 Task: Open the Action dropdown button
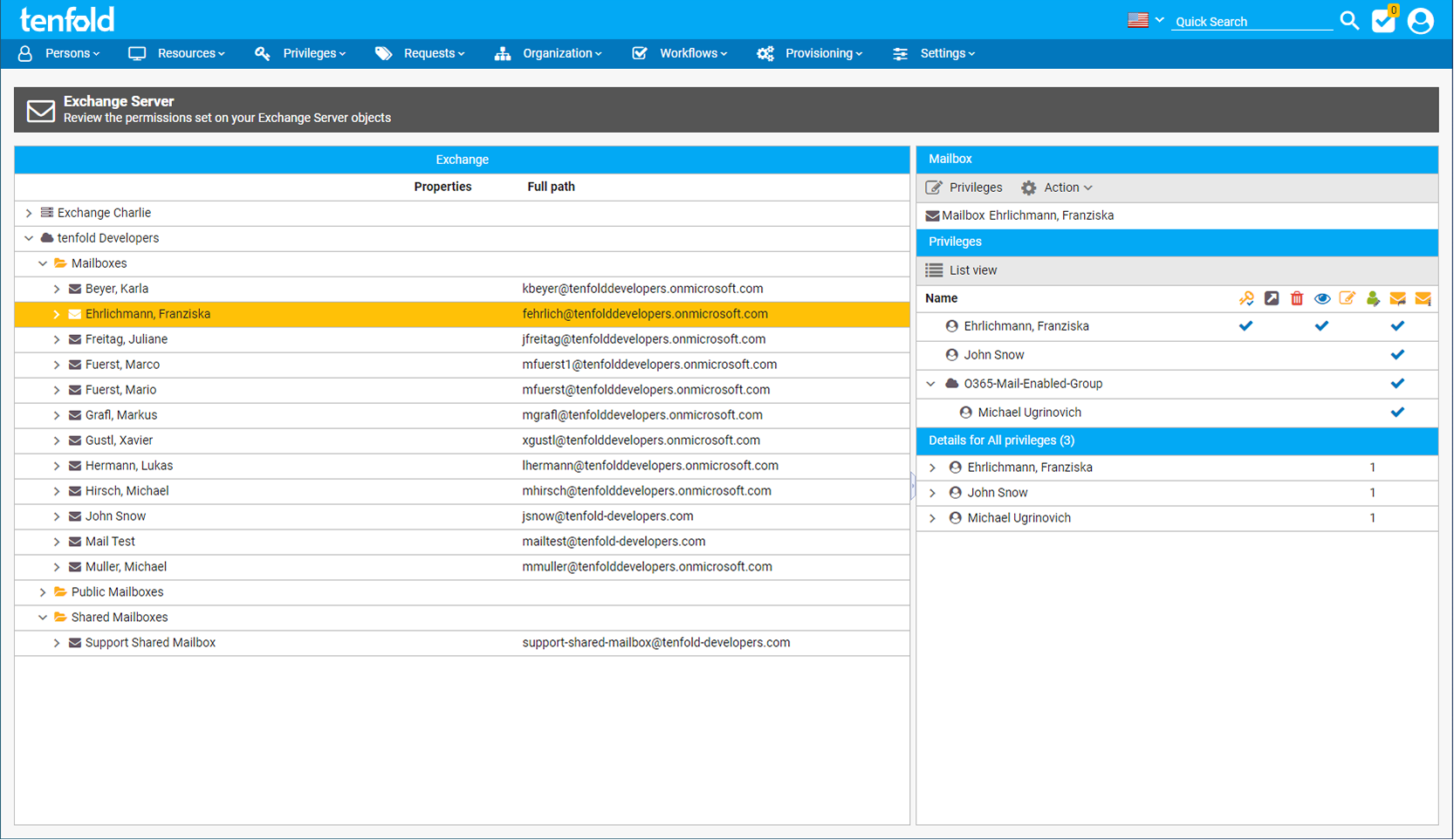(1057, 188)
